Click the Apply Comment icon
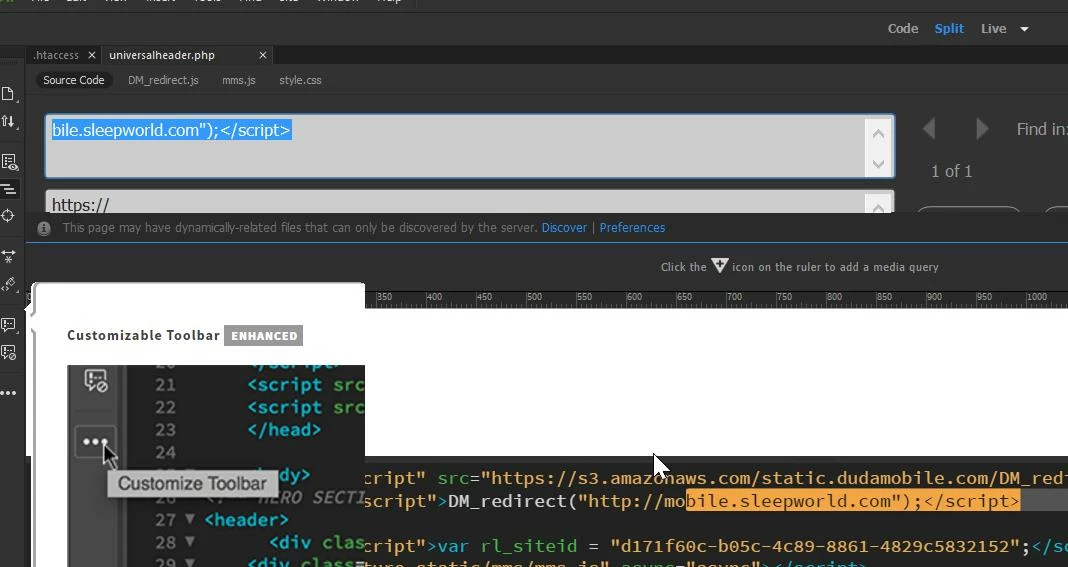The width and height of the screenshot is (1068, 567). (x=8, y=325)
